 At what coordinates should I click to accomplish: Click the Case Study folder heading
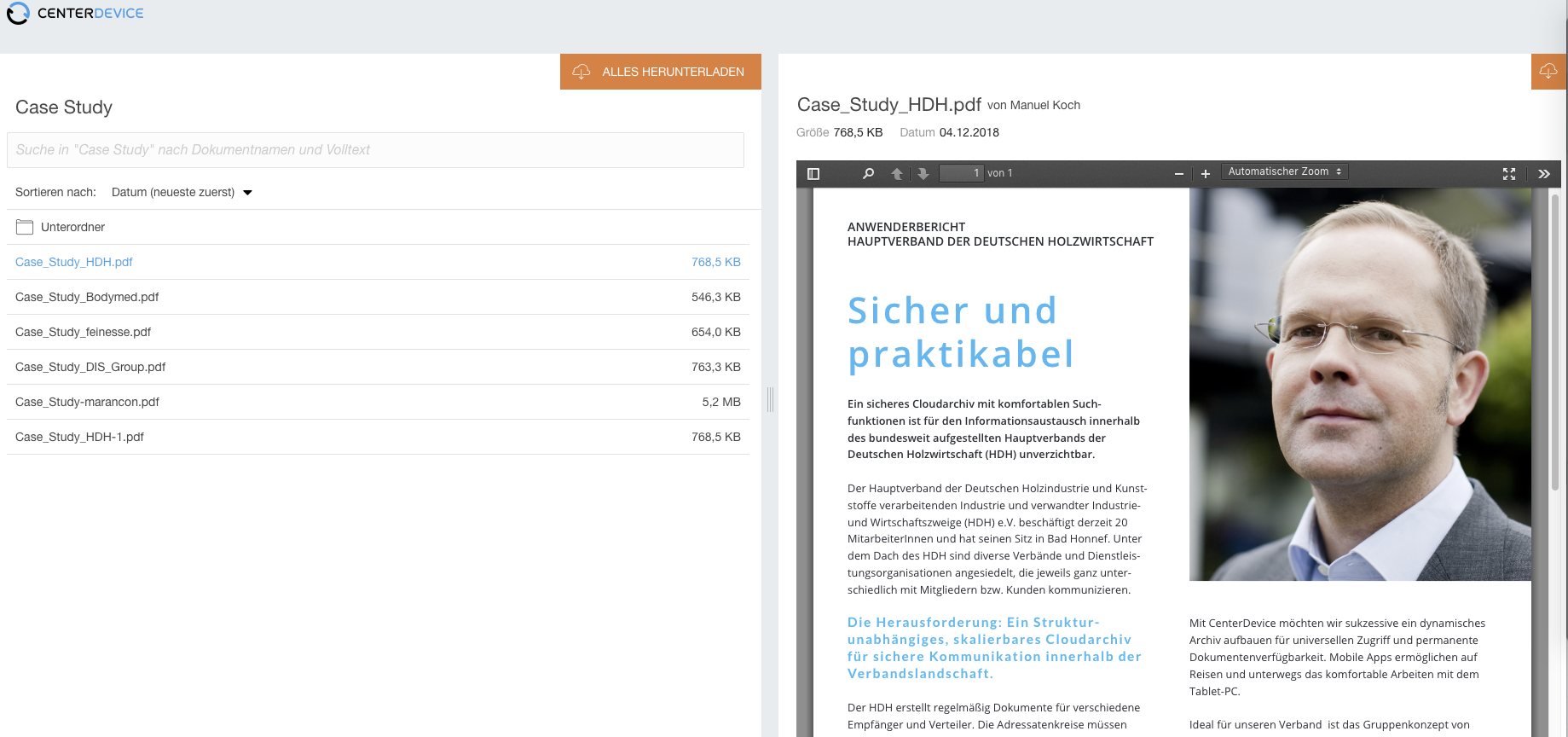tap(64, 107)
